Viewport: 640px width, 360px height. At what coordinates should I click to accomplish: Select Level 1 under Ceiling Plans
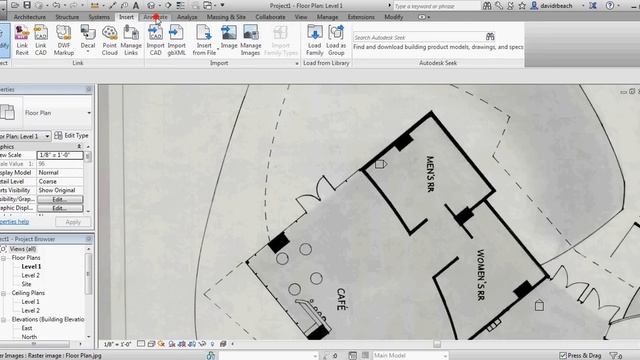[x=31, y=302]
